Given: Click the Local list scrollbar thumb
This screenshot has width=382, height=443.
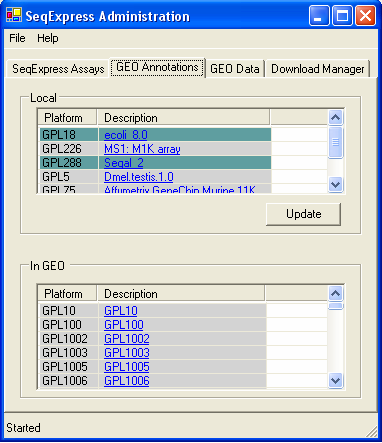Looking at the screenshot, I should (335, 142).
